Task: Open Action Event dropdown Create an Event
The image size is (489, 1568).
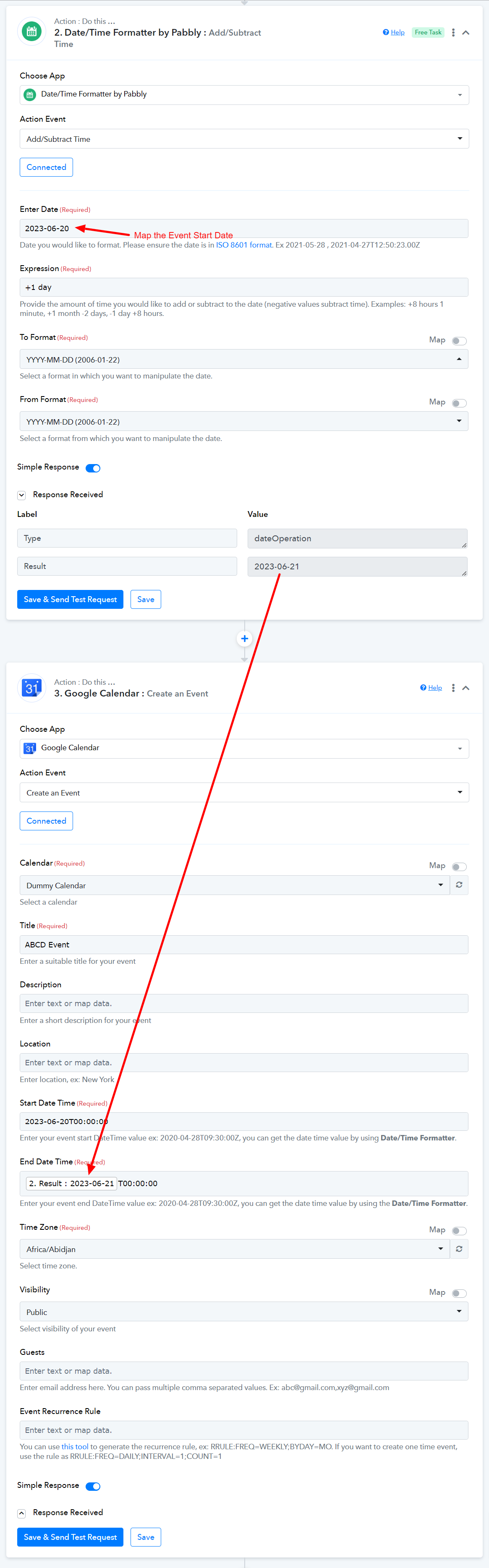Action: coord(244,793)
